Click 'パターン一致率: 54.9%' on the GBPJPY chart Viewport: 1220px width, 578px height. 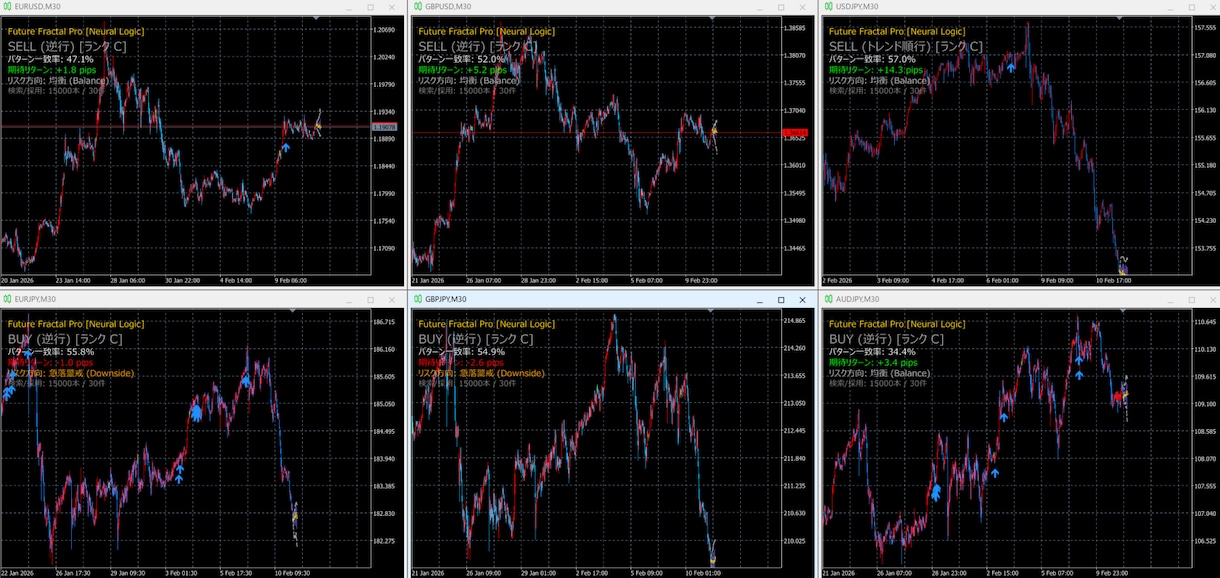[x=462, y=351]
